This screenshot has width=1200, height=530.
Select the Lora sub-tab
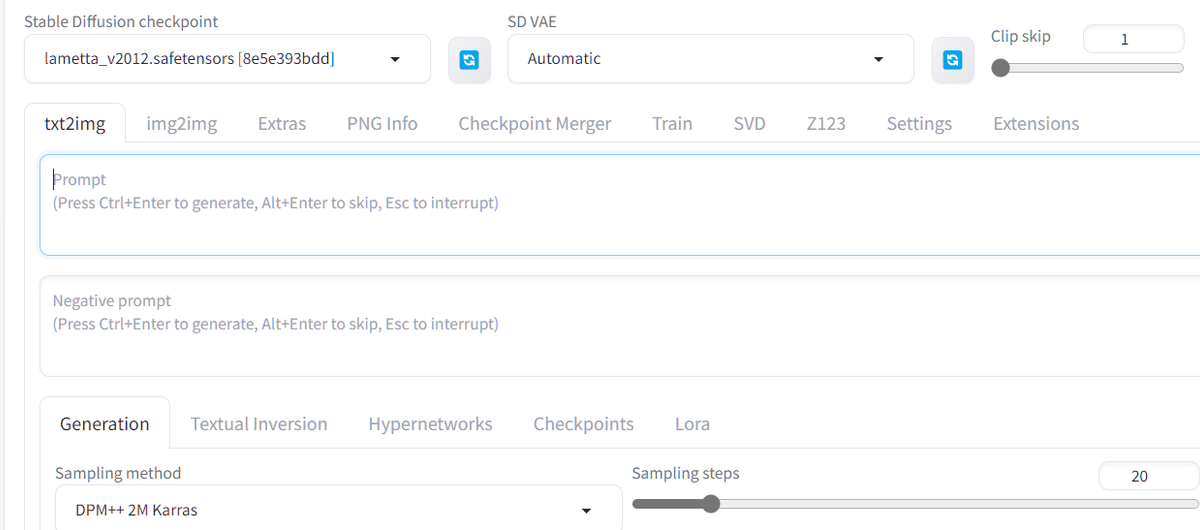tap(692, 424)
